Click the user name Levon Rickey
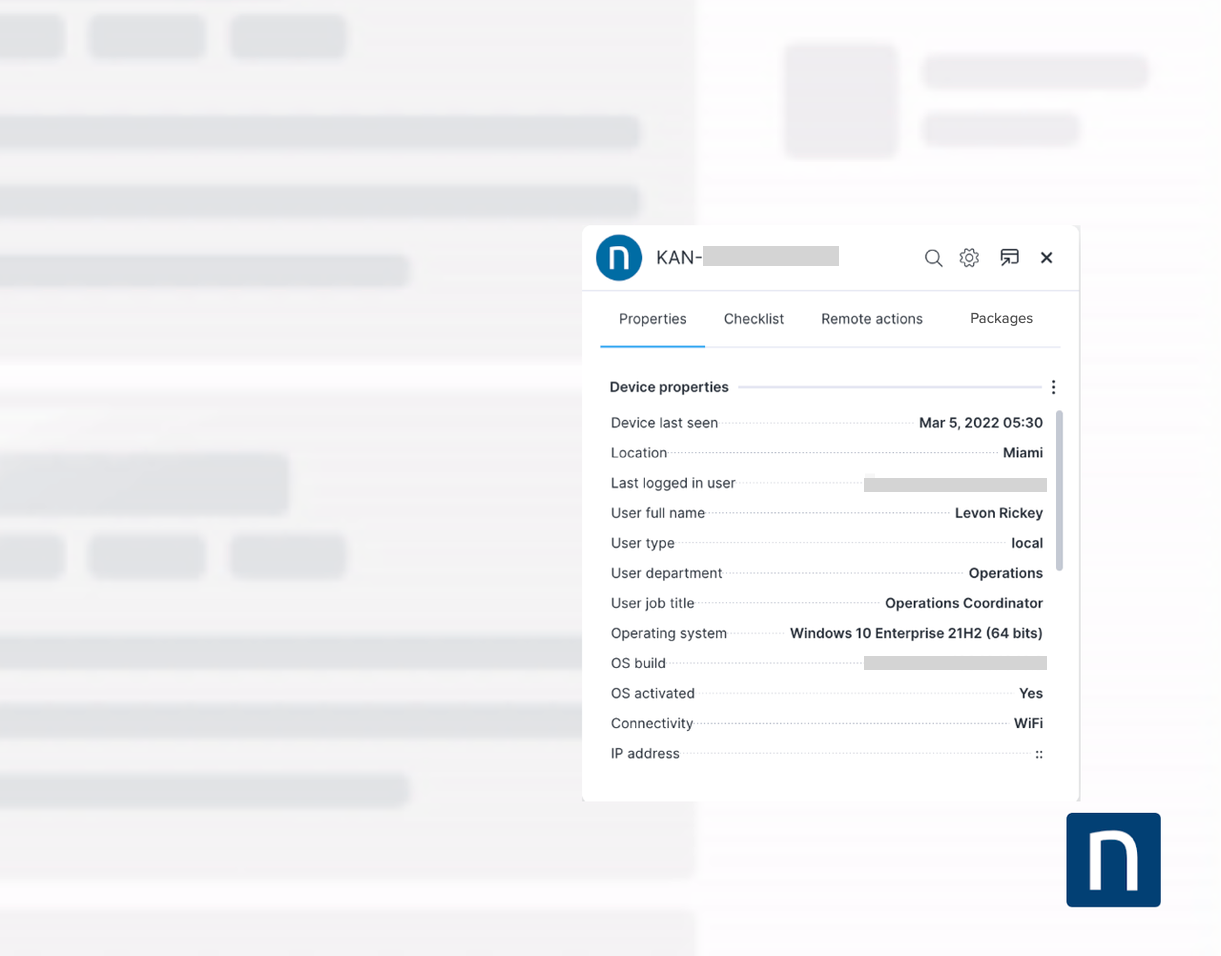 click(998, 513)
